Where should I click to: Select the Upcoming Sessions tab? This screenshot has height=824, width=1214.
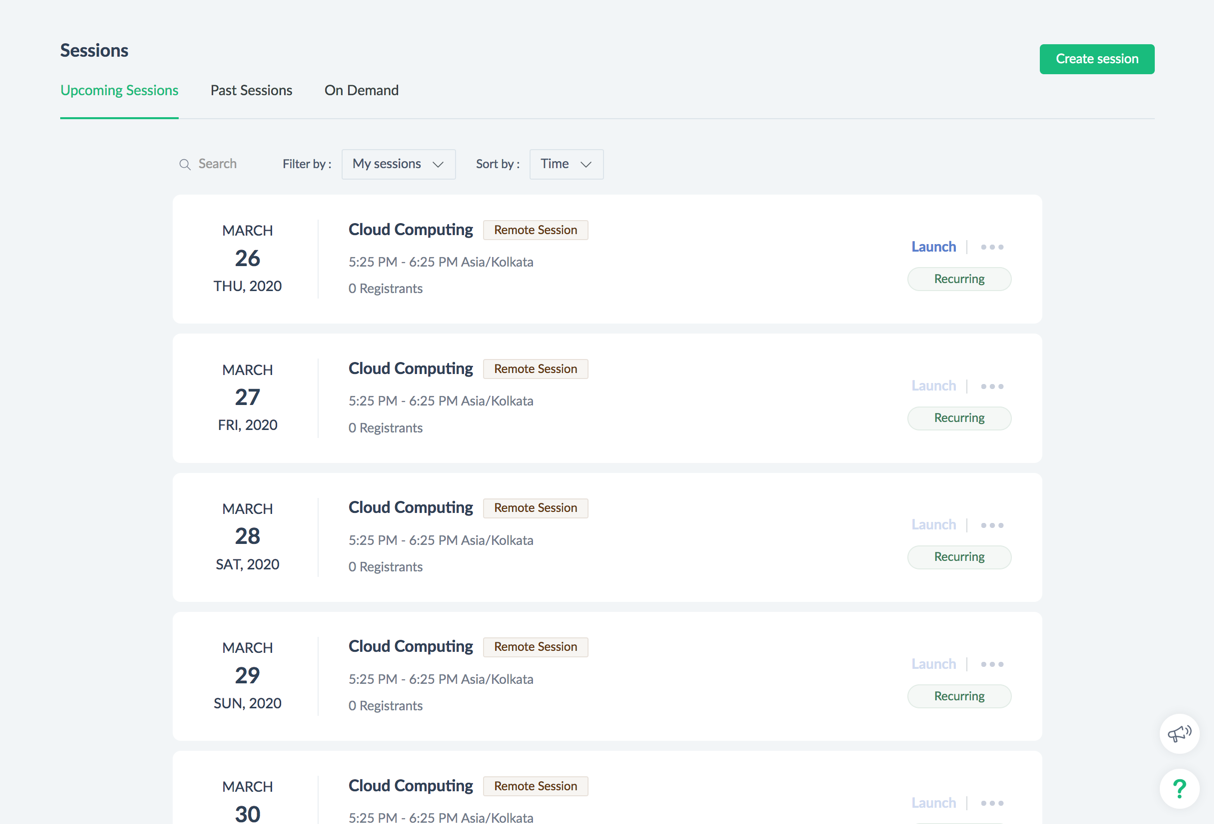119,90
